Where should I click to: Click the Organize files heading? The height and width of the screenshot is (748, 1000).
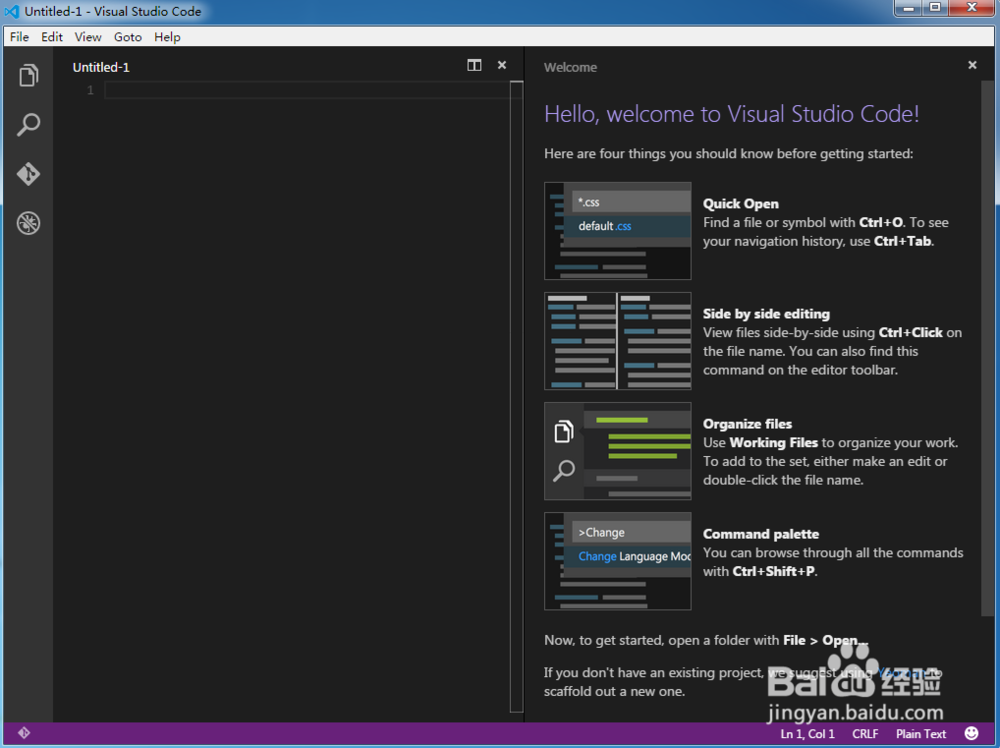coord(747,424)
